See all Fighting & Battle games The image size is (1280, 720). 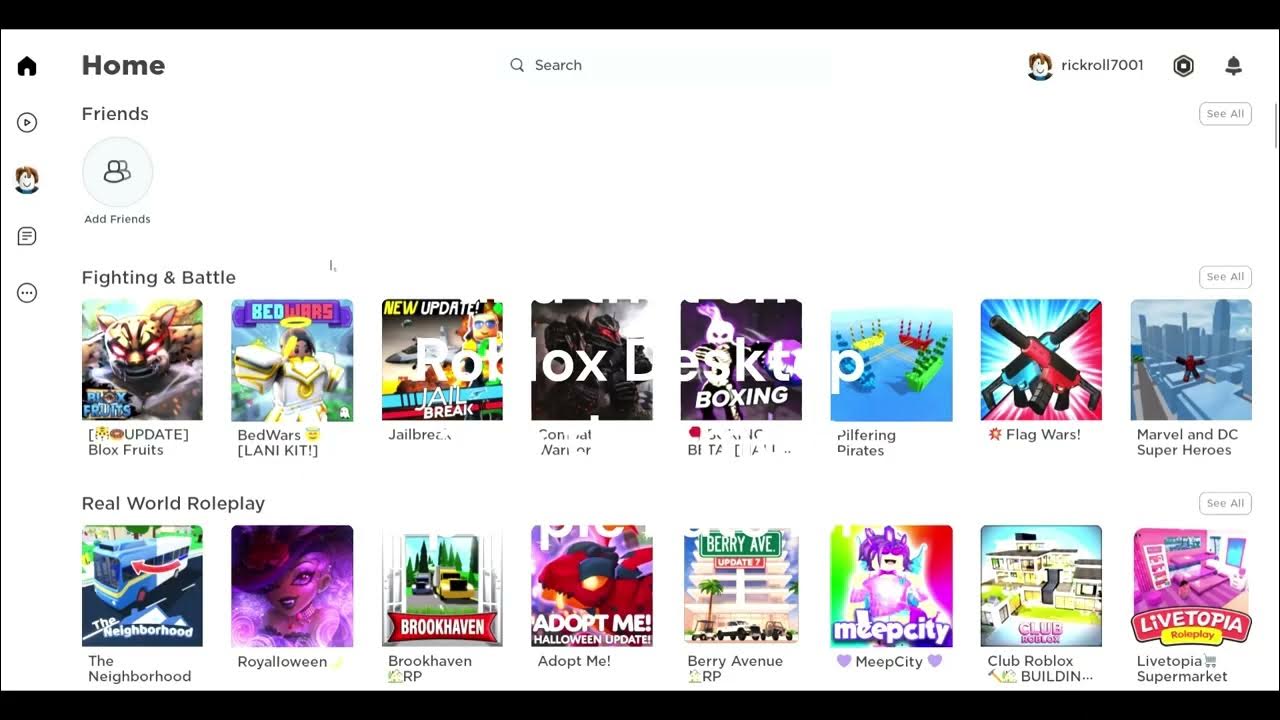pyautogui.click(x=1225, y=277)
